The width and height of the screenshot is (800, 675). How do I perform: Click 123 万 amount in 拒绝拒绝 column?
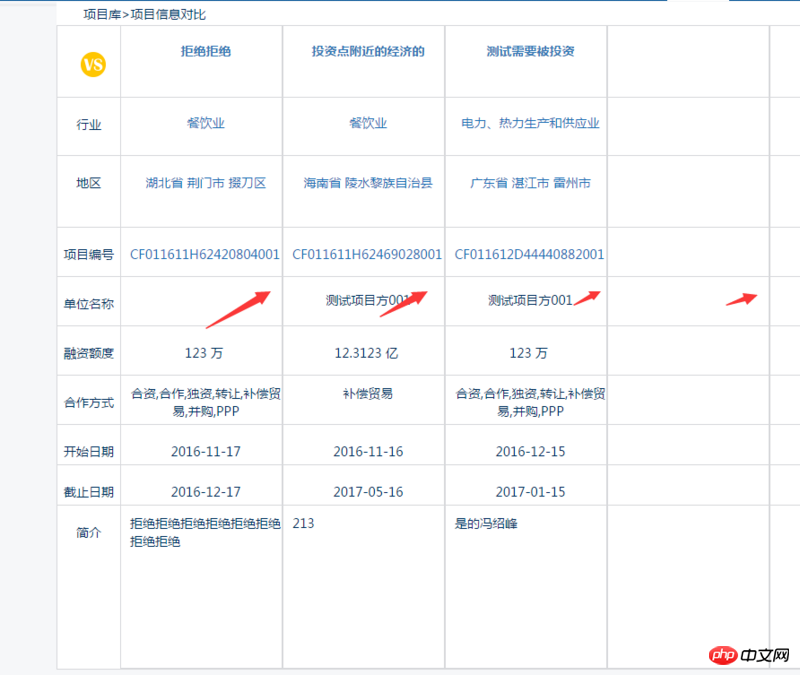pyautogui.click(x=204, y=353)
